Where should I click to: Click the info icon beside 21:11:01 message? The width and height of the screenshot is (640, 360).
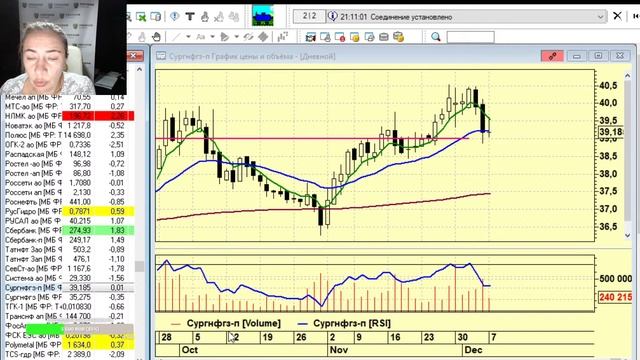[x=333, y=16]
